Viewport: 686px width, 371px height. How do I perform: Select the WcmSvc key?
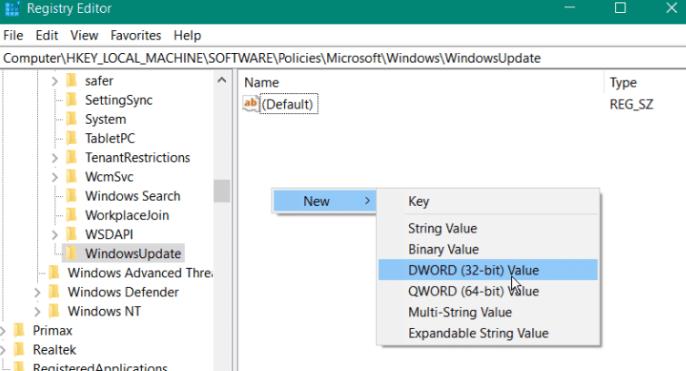[x=109, y=177]
